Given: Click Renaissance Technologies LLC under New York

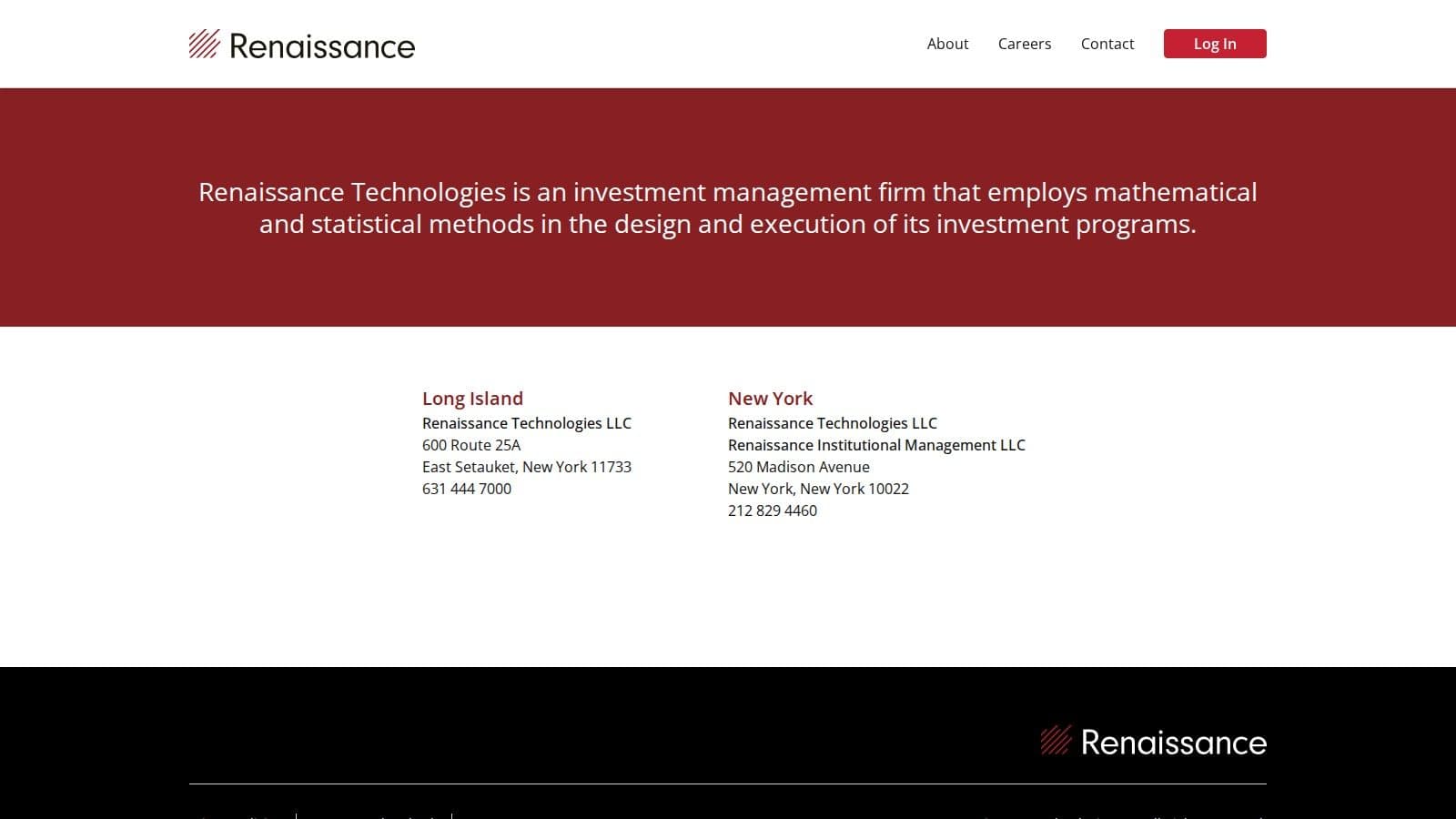Looking at the screenshot, I should point(833,423).
